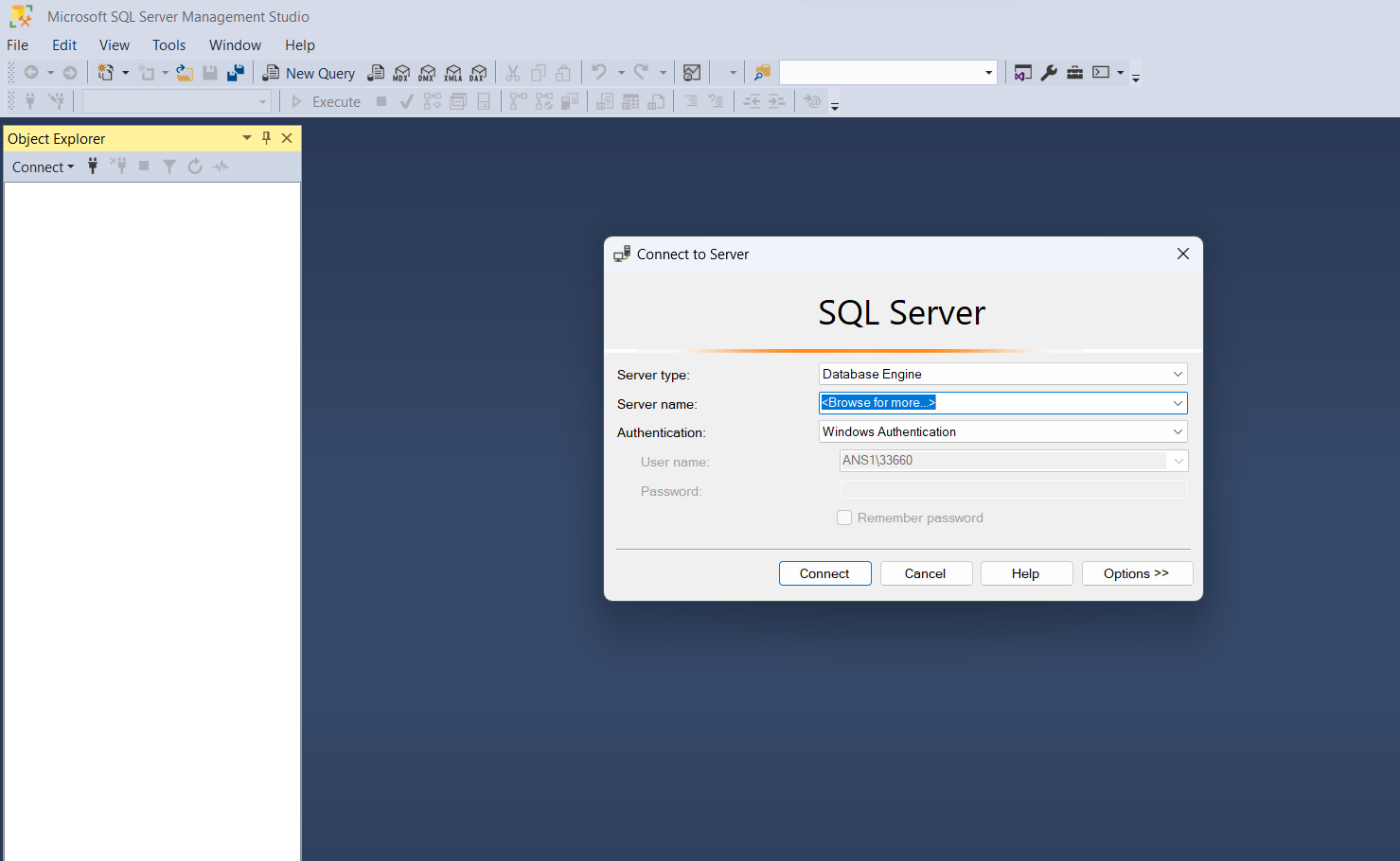Open the View menu

point(115,44)
